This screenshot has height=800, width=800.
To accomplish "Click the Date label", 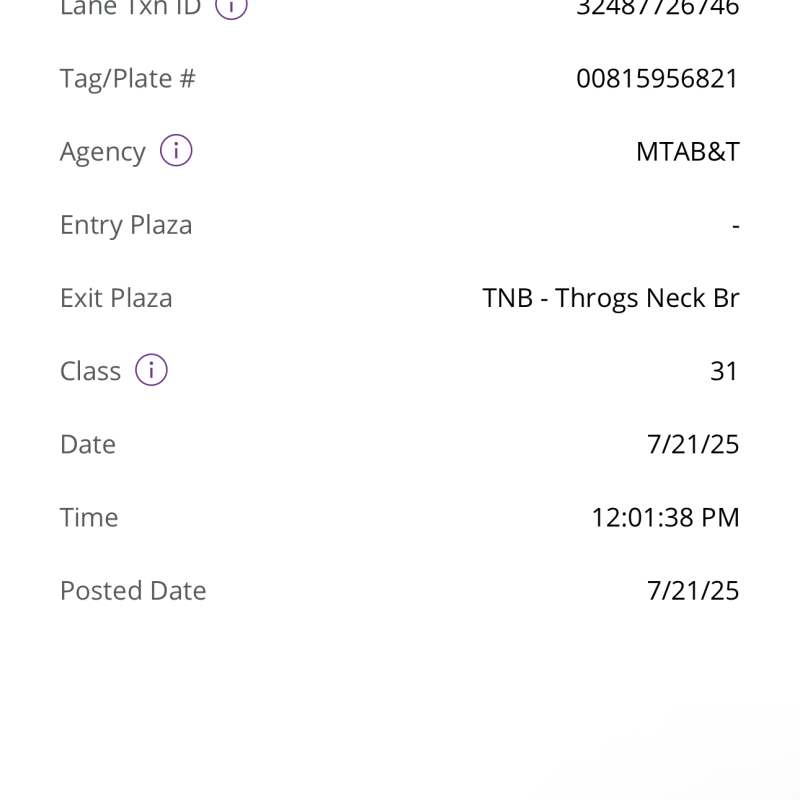I will (x=88, y=444).
